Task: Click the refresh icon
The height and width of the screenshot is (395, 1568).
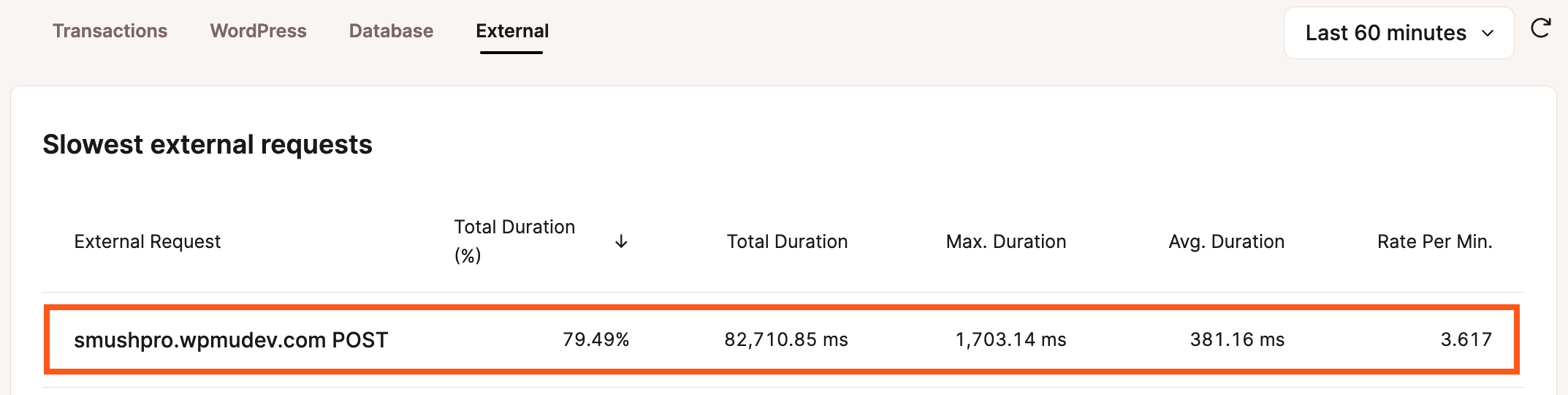Action: click(x=1540, y=29)
